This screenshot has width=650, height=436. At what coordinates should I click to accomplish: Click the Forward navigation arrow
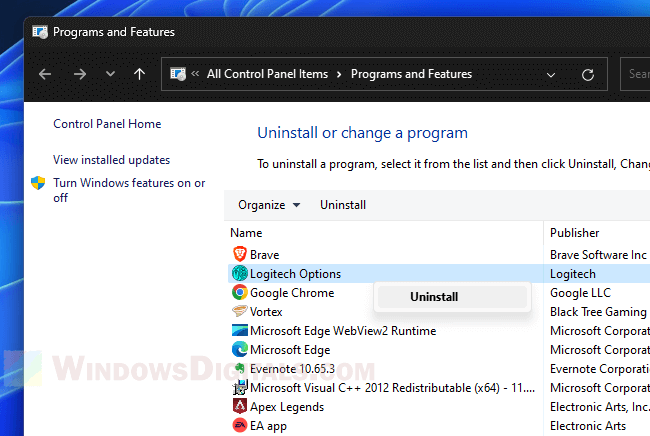(x=80, y=74)
